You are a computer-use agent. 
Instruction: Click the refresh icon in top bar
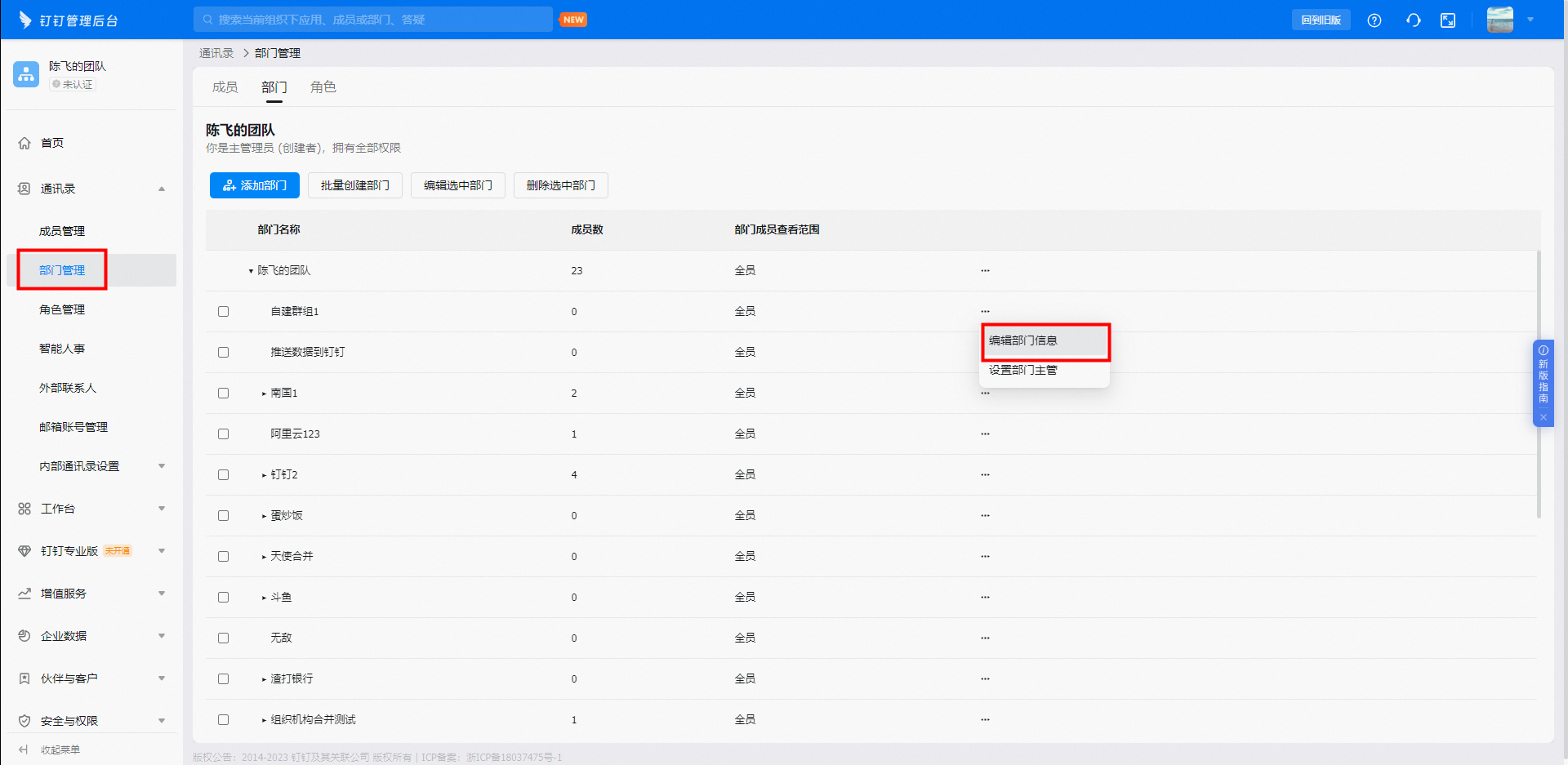[1413, 20]
